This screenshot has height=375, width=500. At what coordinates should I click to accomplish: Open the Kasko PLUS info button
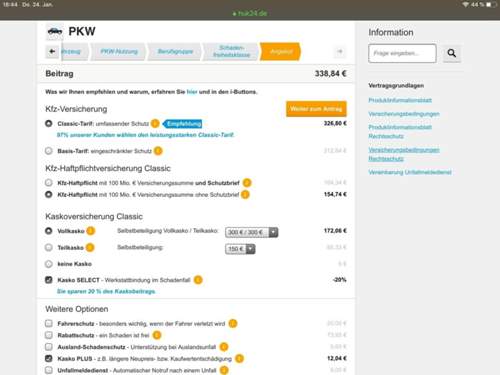click(239, 359)
